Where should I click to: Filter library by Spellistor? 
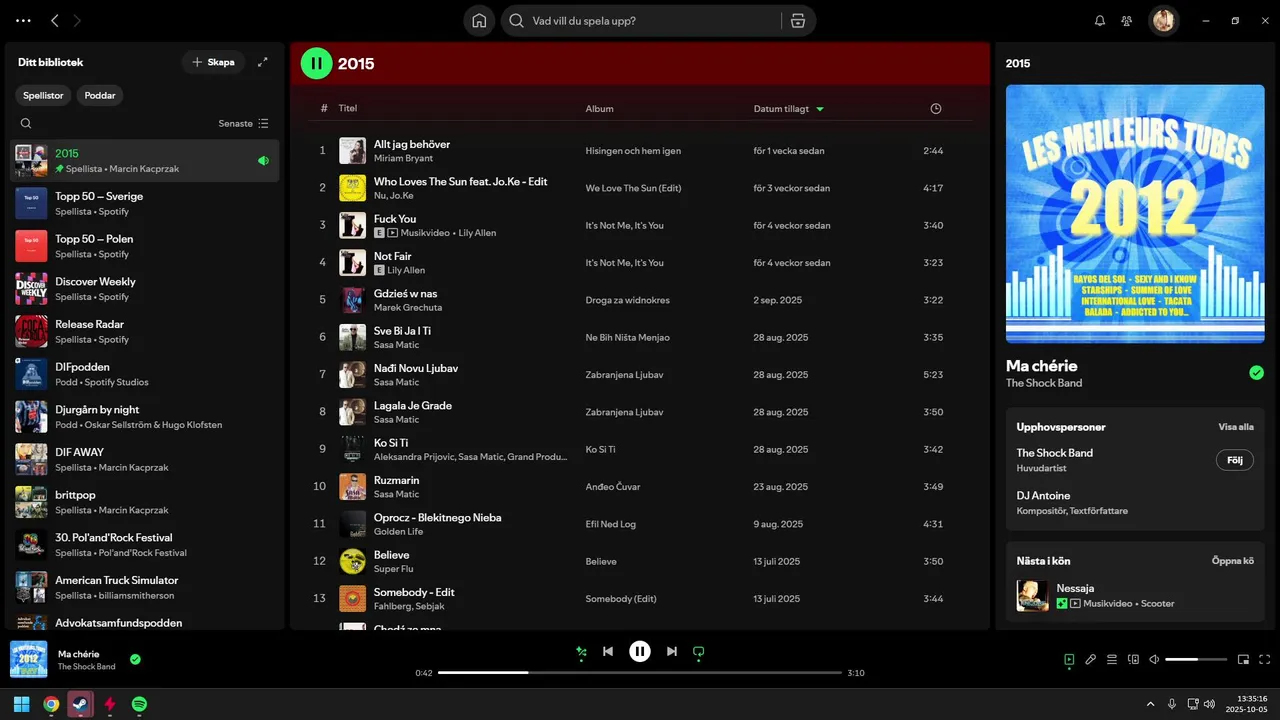pyautogui.click(x=43, y=96)
